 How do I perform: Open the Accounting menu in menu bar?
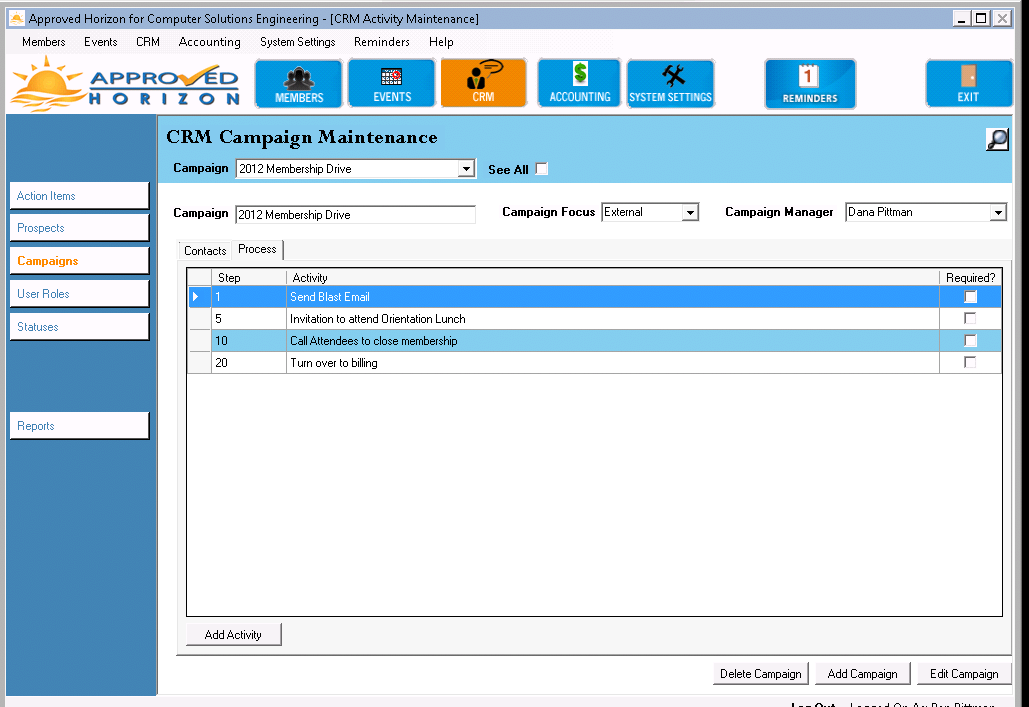pos(209,42)
